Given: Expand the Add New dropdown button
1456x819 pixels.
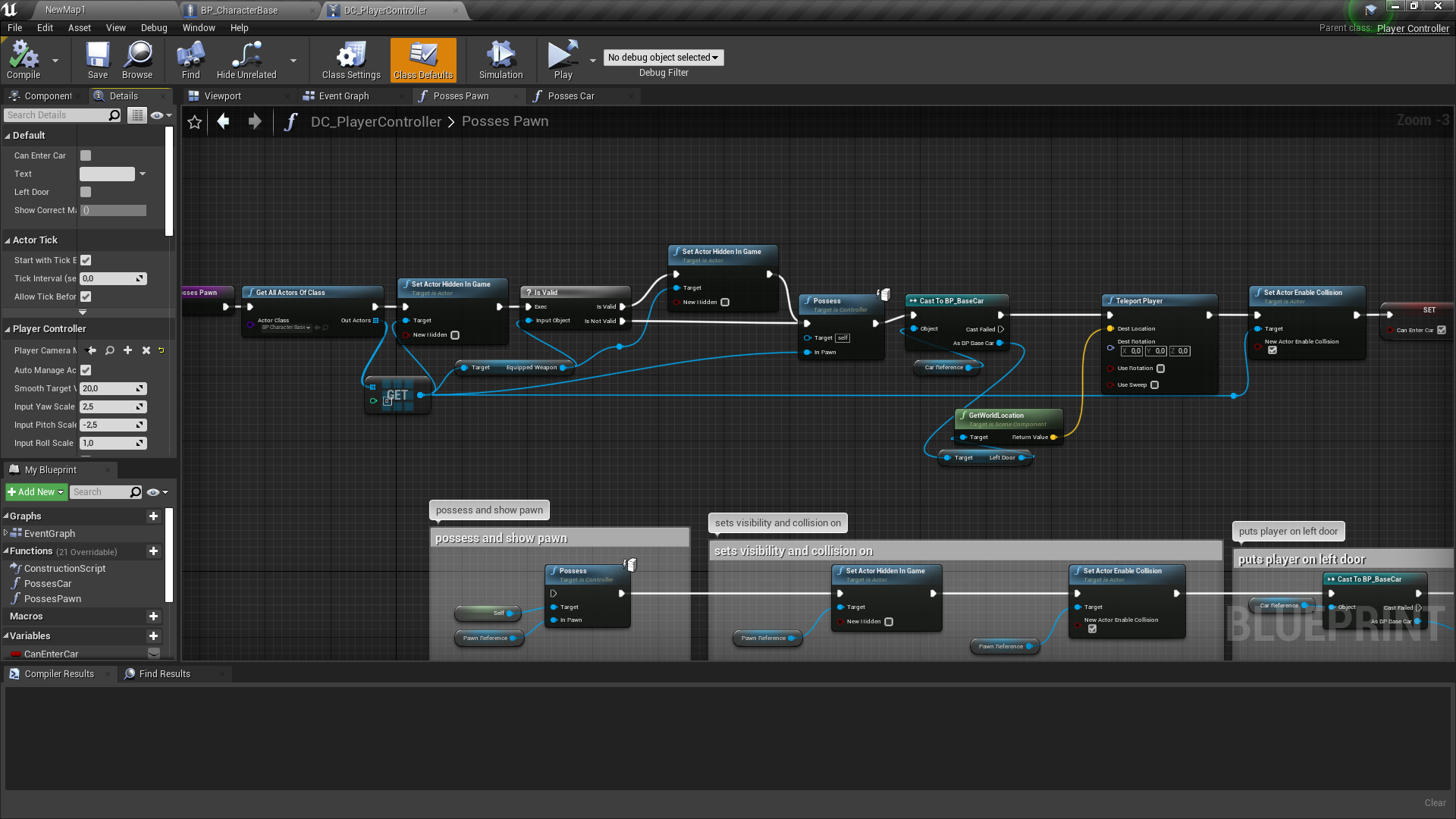Looking at the screenshot, I should point(36,492).
